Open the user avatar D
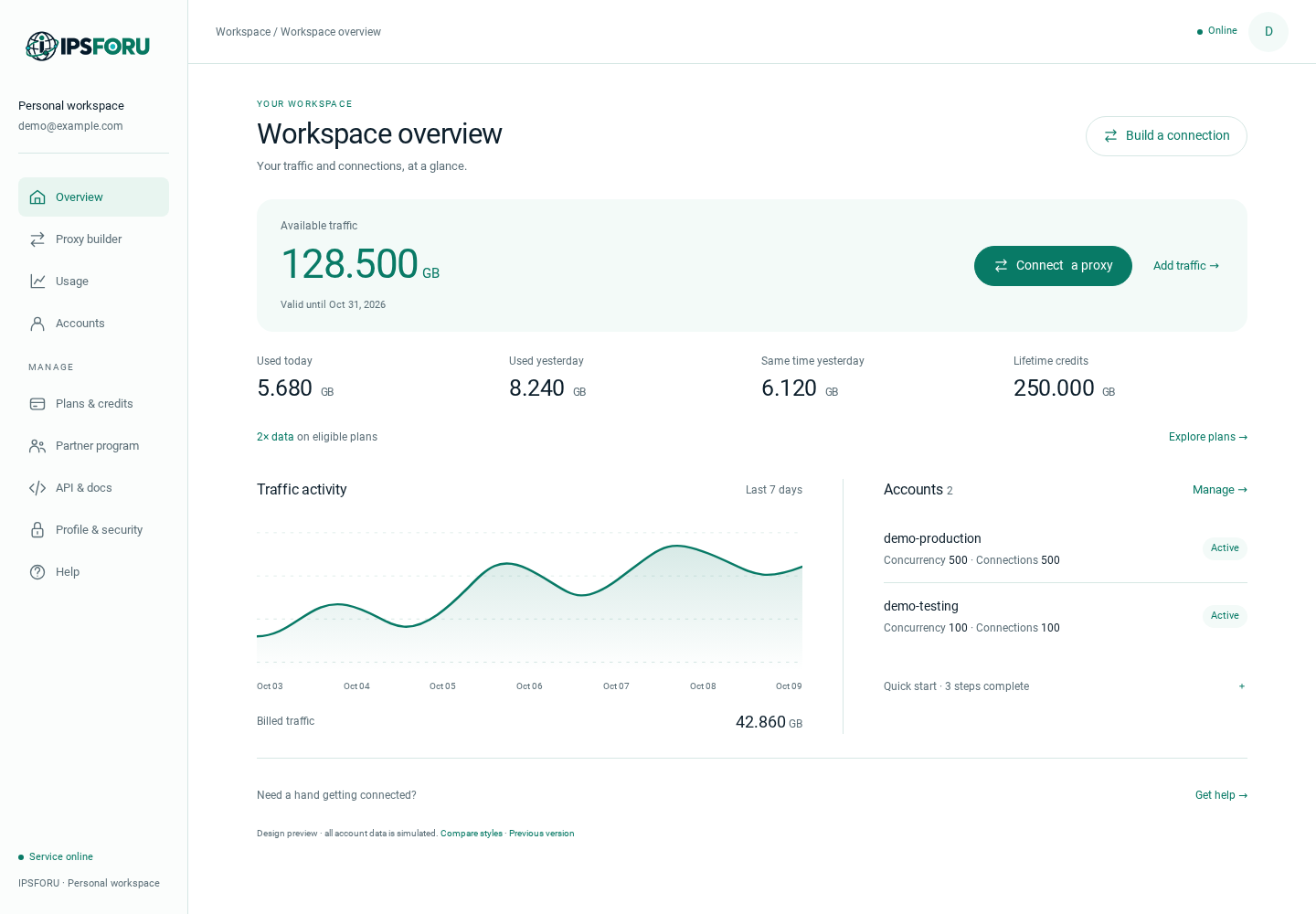Viewport: 1316px width, 914px height. pyautogui.click(x=1268, y=32)
